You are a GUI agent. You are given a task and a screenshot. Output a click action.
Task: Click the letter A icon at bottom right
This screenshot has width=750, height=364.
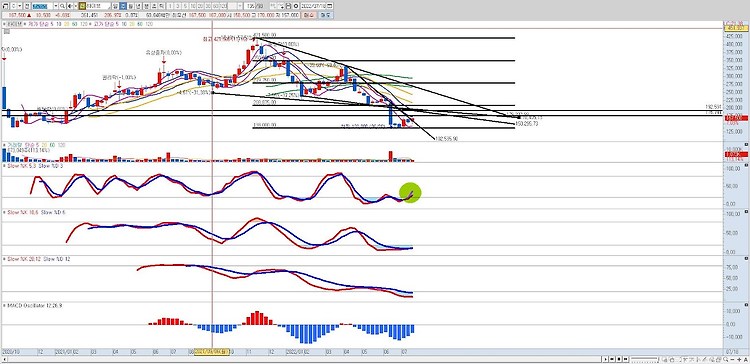pos(746,359)
